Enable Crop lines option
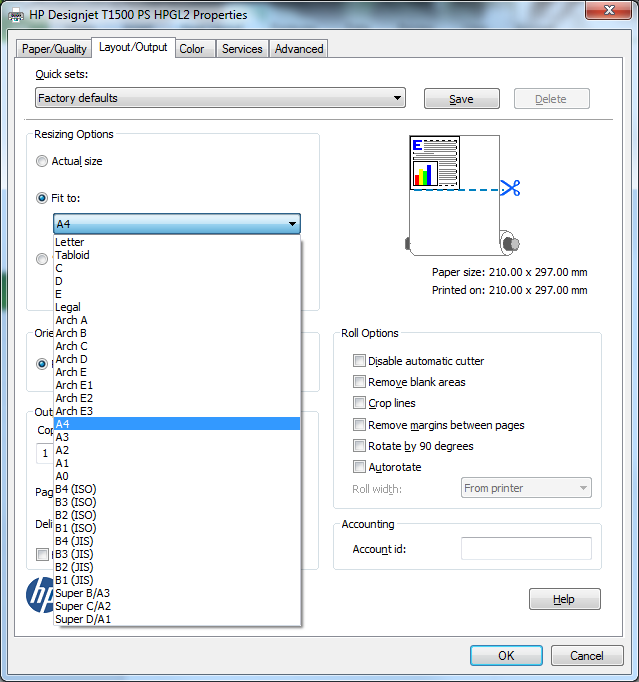The image size is (639, 682). (x=359, y=403)
